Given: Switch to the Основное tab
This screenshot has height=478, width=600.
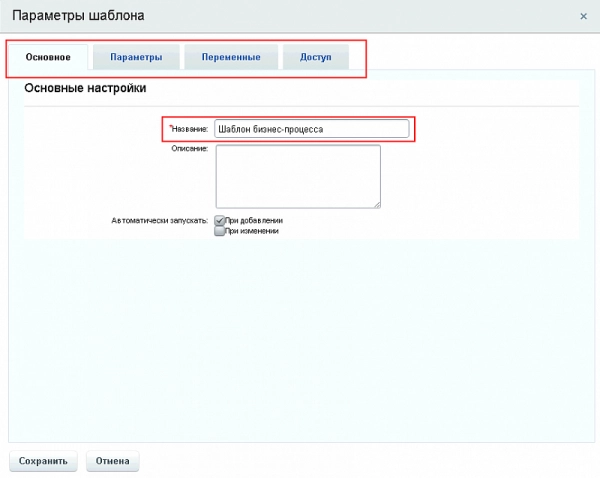Looking at the screenshot, I should click(48, 57).
